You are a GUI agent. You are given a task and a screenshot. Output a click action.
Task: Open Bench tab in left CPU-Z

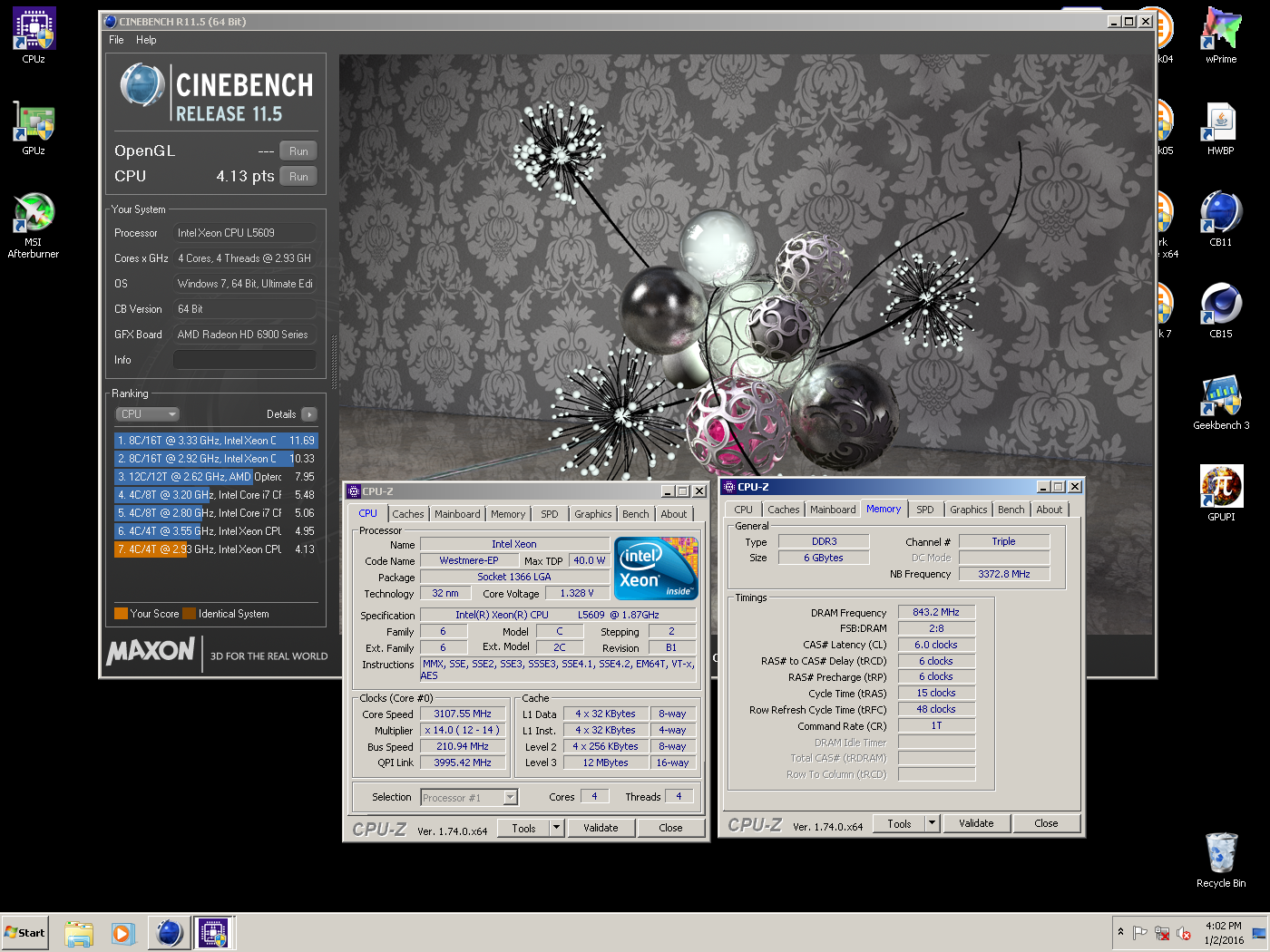636,514
